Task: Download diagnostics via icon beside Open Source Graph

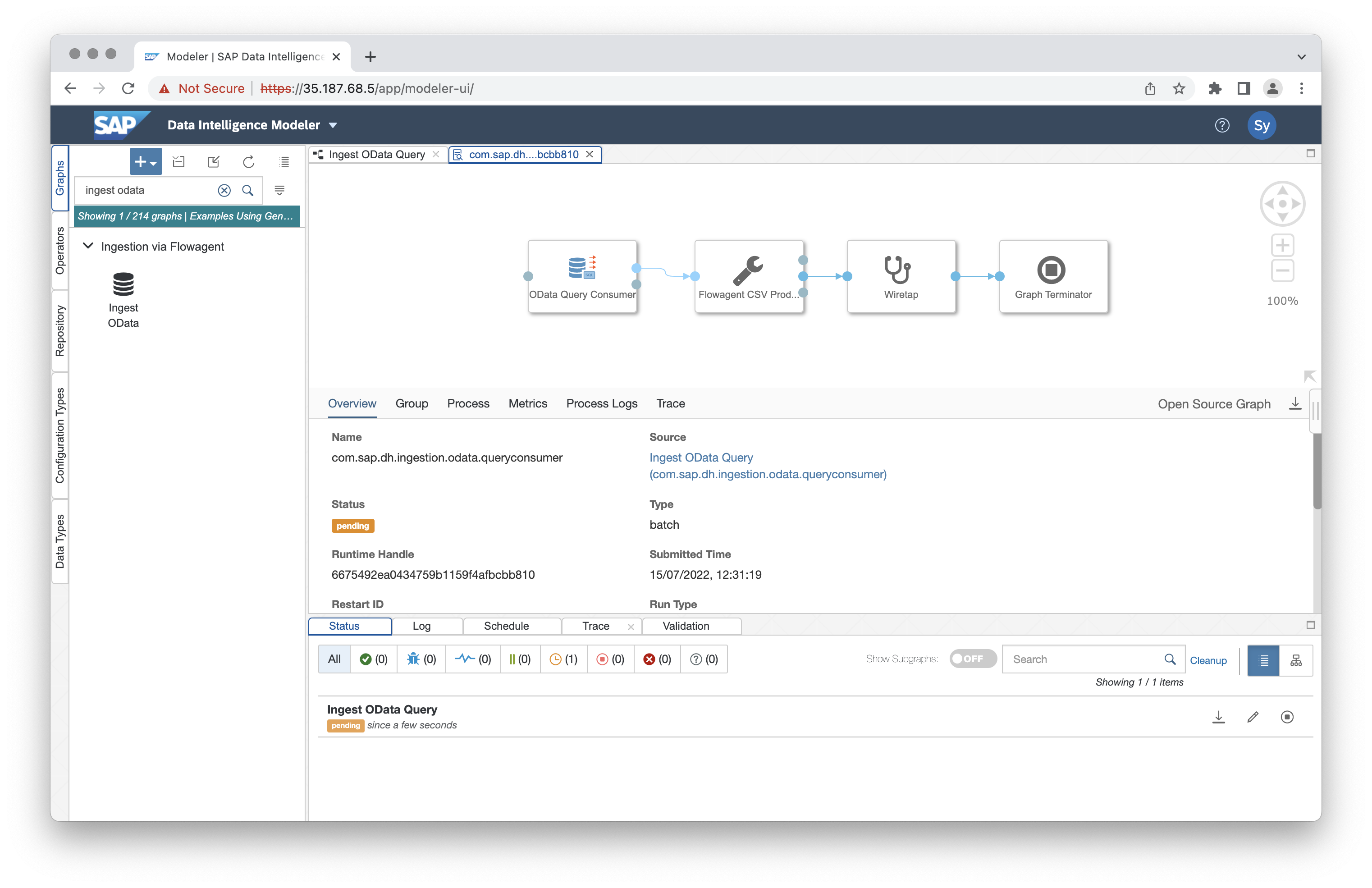Action: click(x=1295, y=403)
